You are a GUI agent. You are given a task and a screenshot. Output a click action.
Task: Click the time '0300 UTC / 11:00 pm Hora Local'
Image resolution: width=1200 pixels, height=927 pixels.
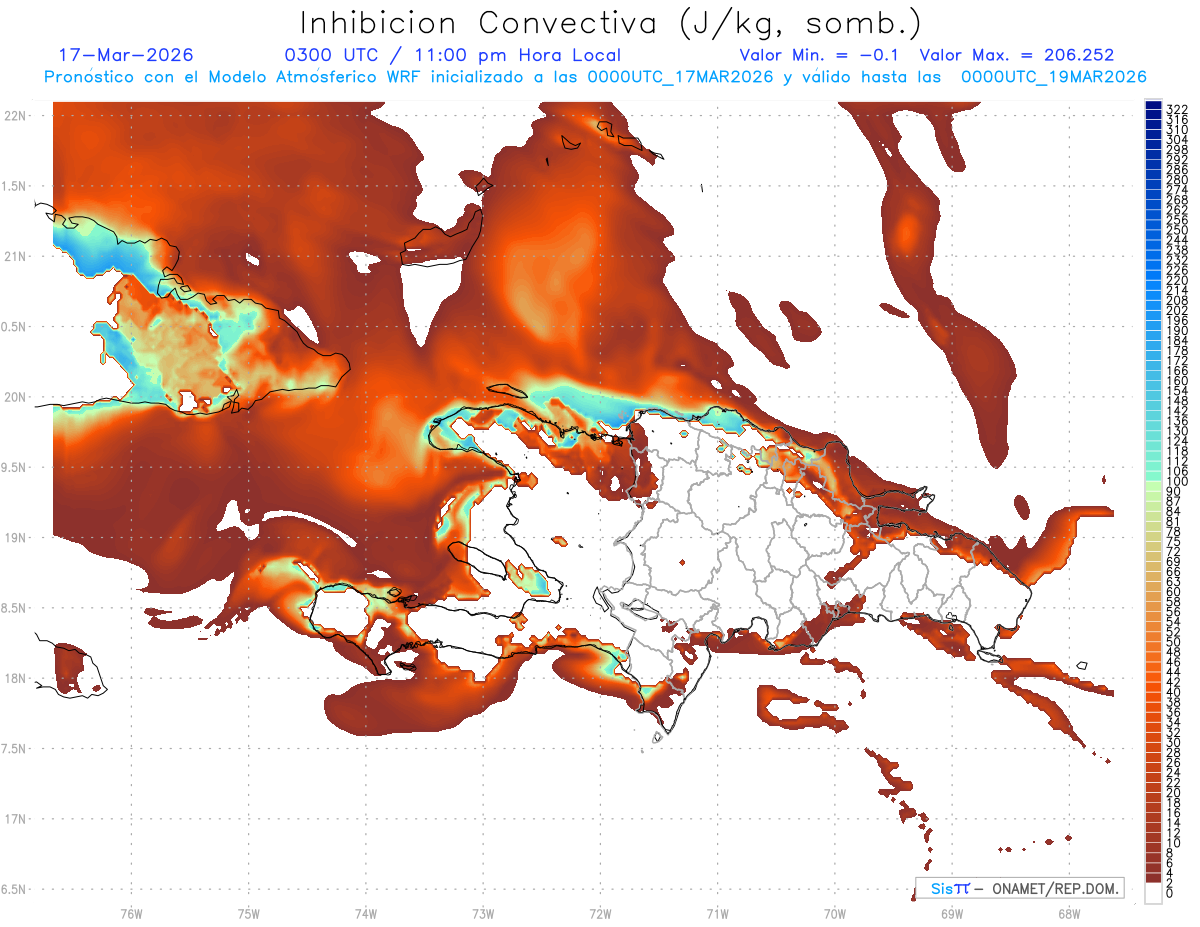453,56
